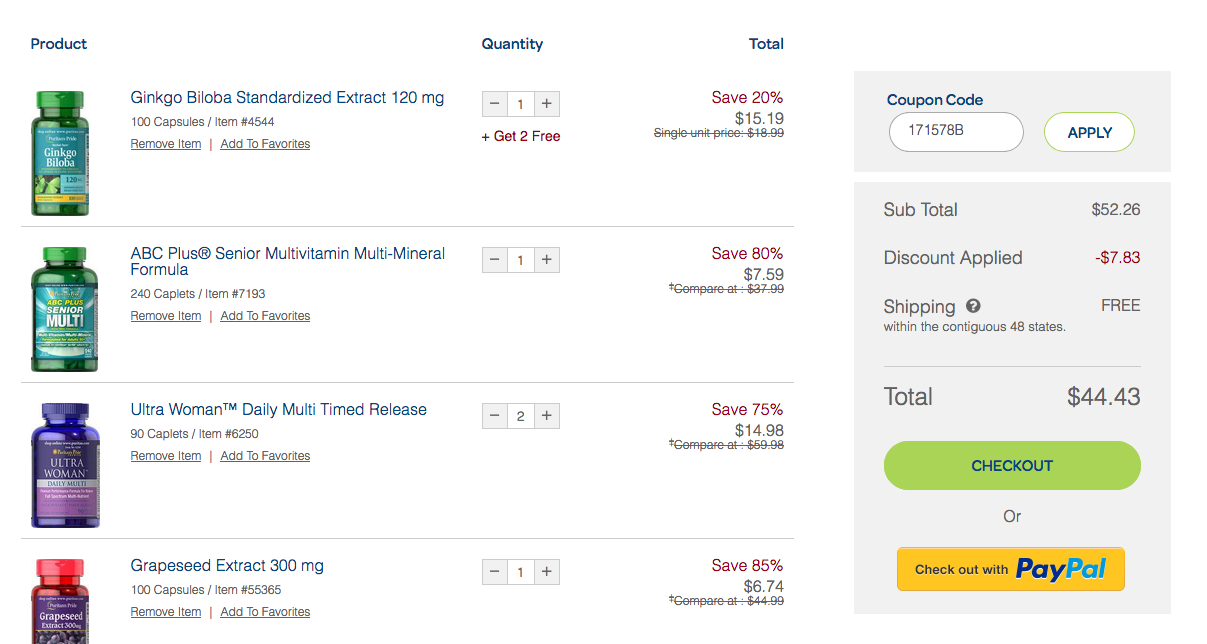Add Grapeseed Extract to favorites
The height and width of the screenshot is (644, 1207).
click(265, 612)
